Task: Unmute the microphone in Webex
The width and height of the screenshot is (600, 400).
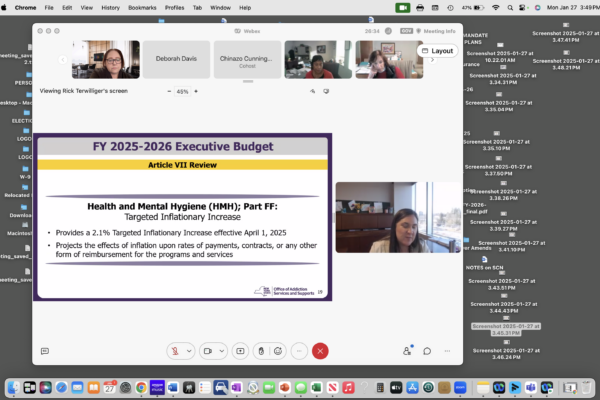Action: [175, 351]
